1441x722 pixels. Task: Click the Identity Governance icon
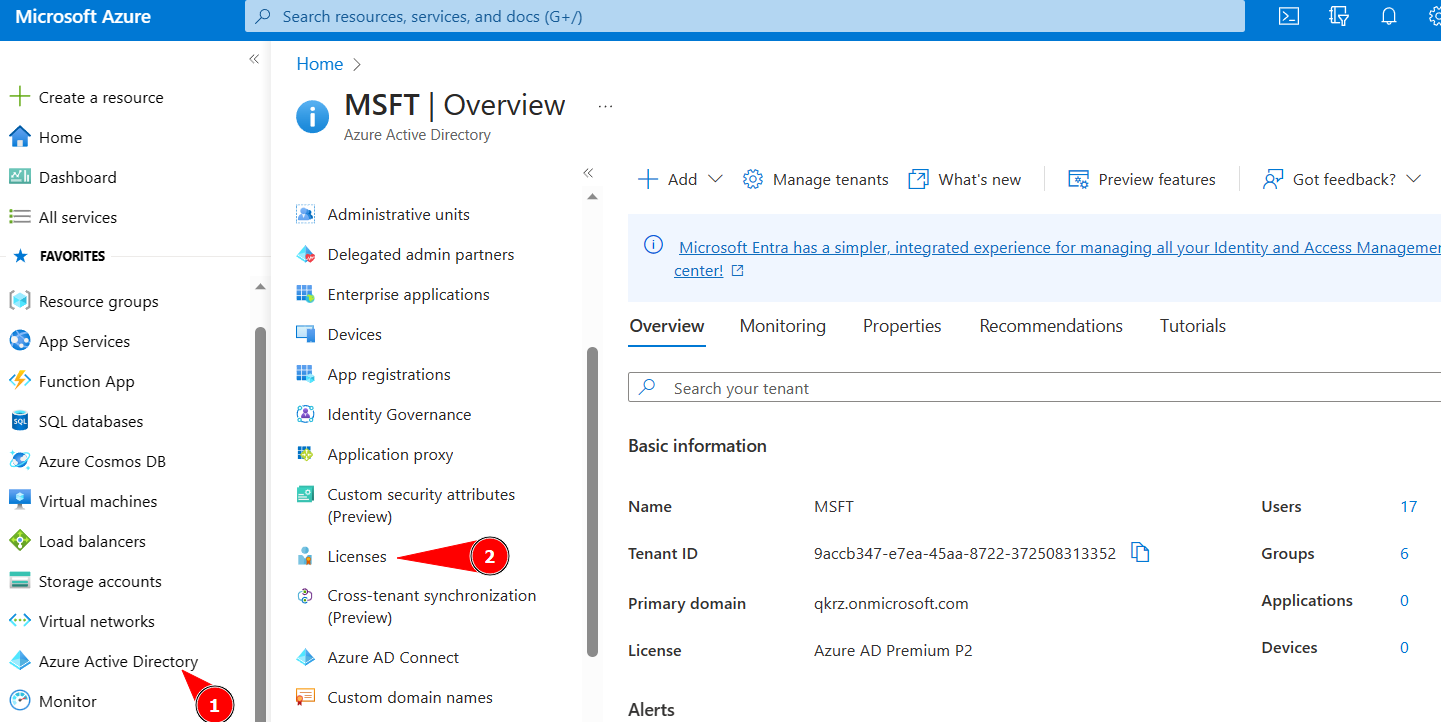click(306, 414)
